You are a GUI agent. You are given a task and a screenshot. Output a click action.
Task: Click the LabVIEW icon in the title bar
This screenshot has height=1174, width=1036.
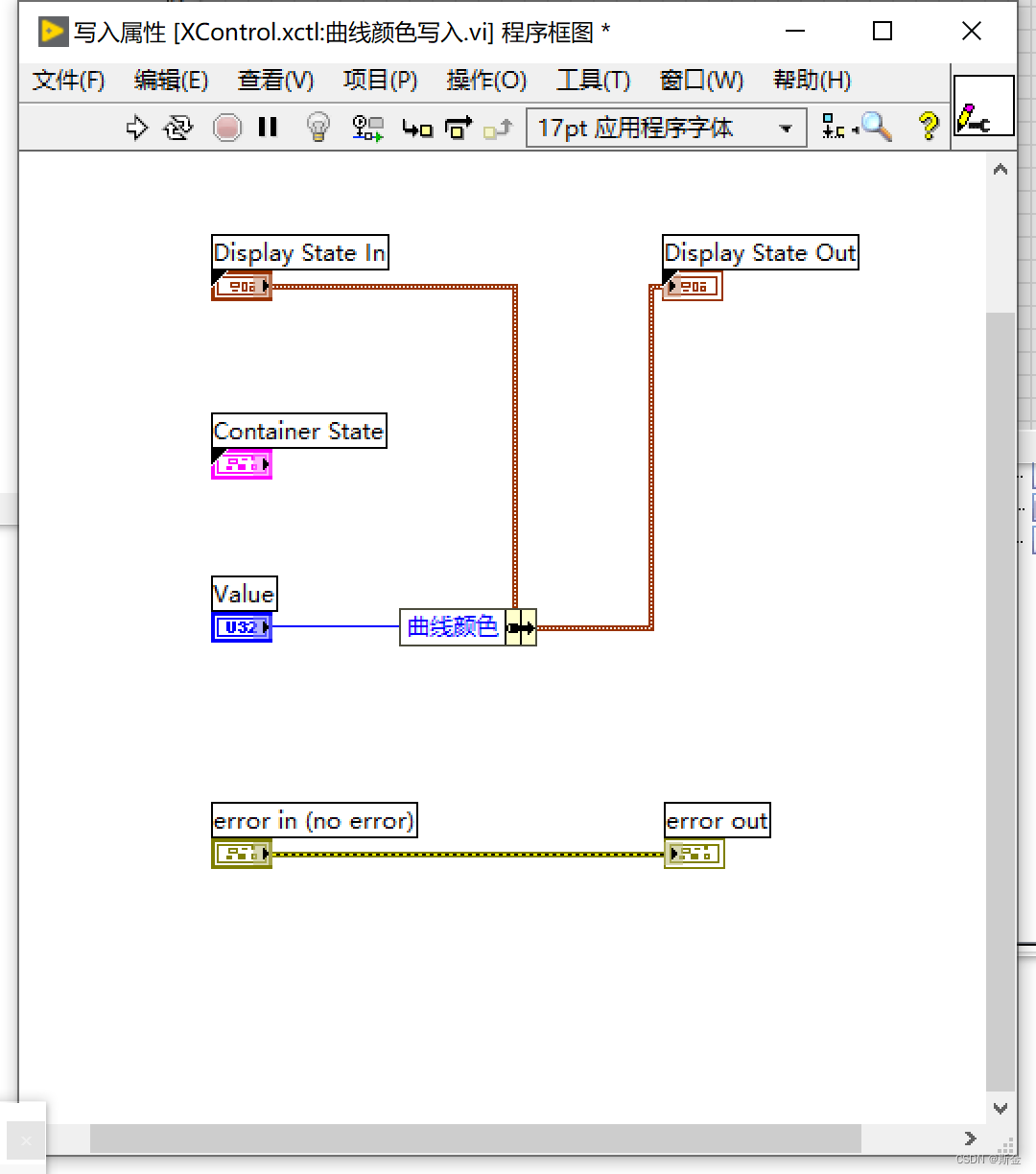point(53,31)
